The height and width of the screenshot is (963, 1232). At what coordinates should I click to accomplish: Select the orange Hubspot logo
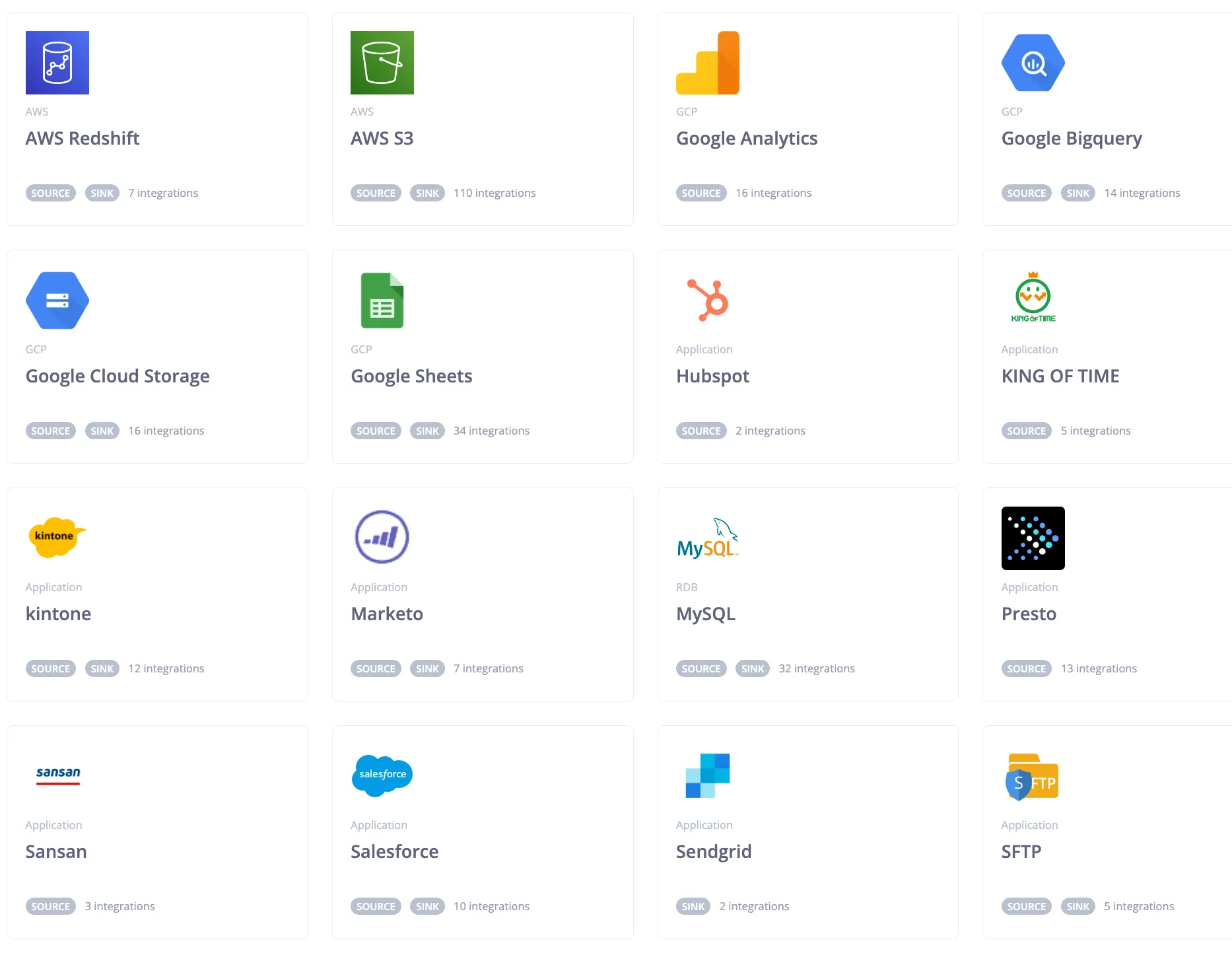tap(708, 300)
